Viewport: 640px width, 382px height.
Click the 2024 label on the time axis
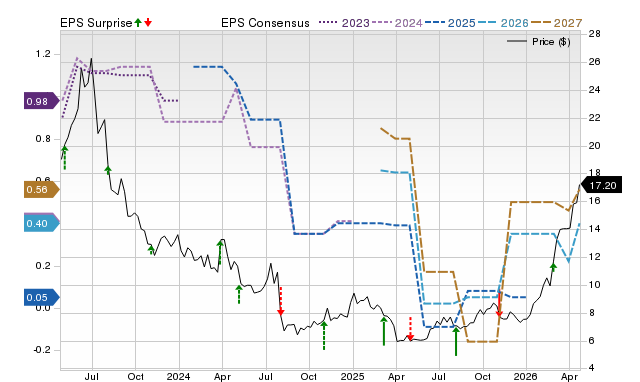click(x=178, y=376)
